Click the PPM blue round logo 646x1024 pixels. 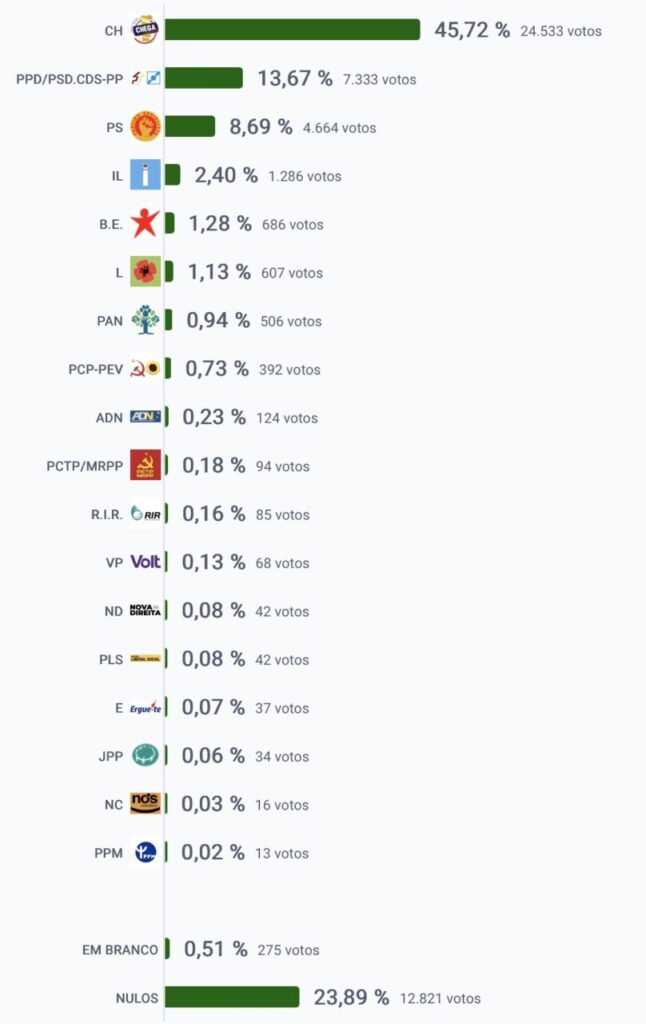point(145,852)
